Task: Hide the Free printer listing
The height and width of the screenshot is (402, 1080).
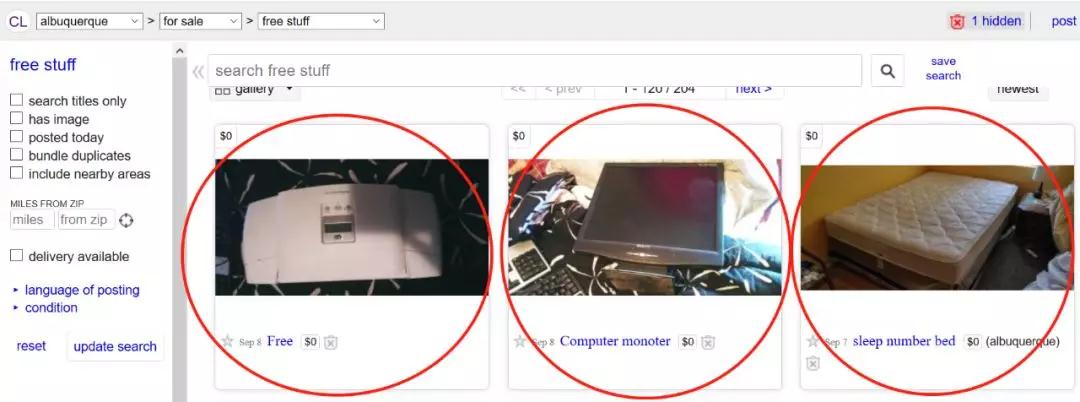Action: coord(331,342)
